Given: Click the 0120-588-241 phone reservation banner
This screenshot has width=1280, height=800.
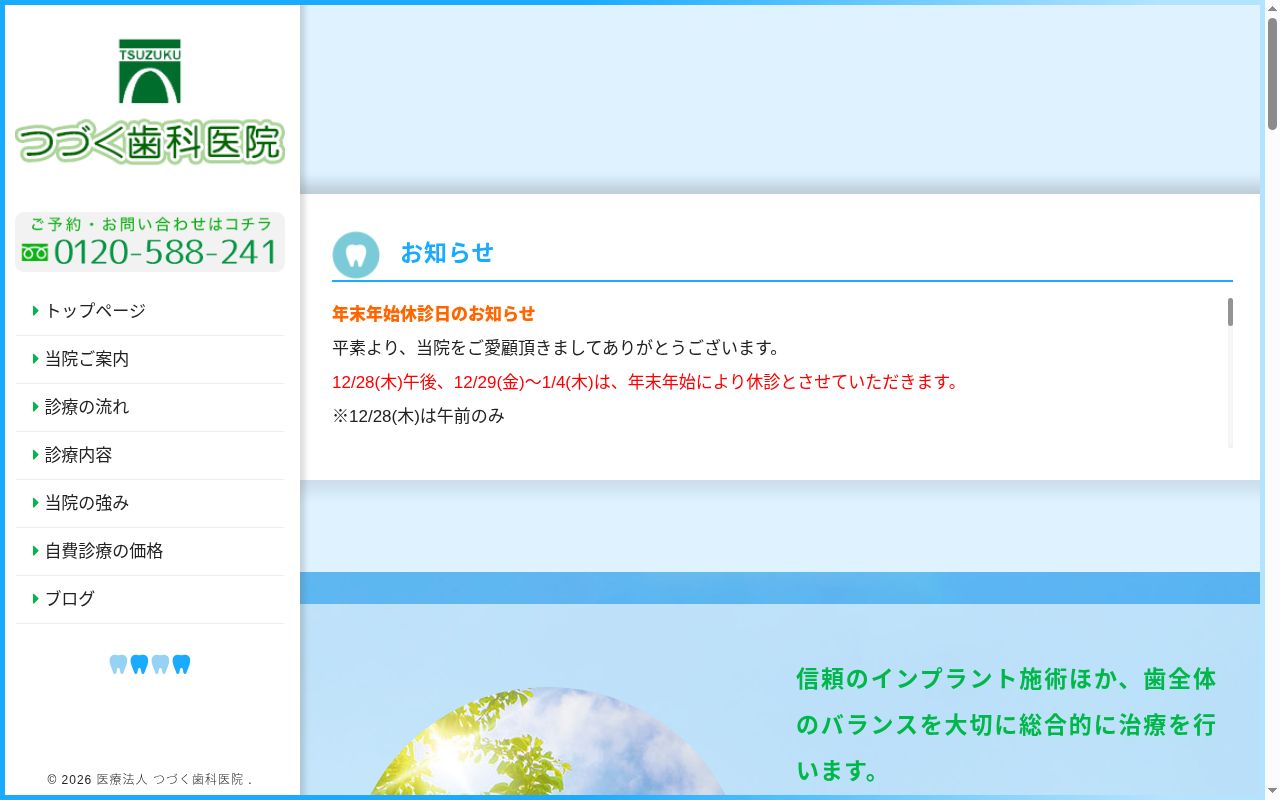Looking at the screenshot, I should point(150,242).
